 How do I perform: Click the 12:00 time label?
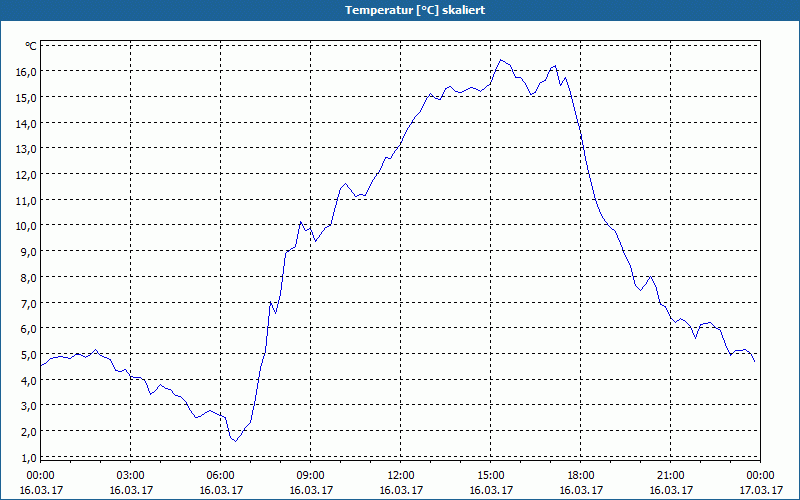pyautogui.click(x=401, y=476)
